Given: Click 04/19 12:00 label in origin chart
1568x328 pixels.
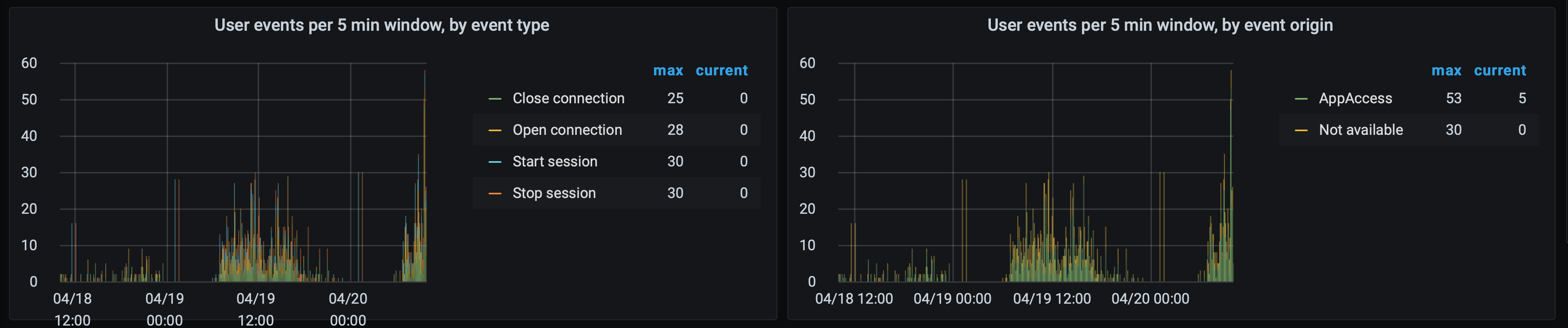Looking at the screenshot, I should click(1052, 299).
